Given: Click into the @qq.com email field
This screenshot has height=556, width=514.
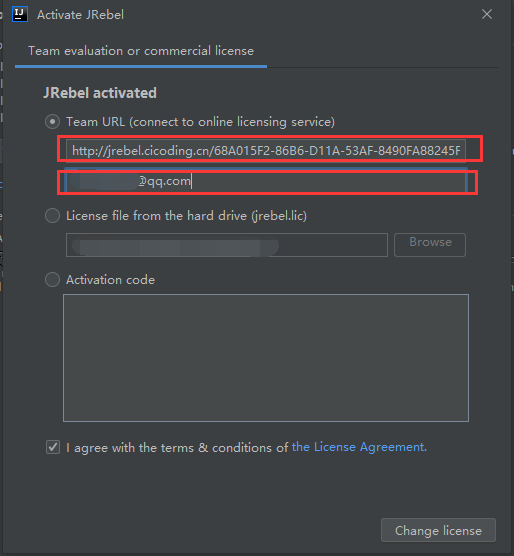Looking at the screenshot, I should [x=266, y=181].
